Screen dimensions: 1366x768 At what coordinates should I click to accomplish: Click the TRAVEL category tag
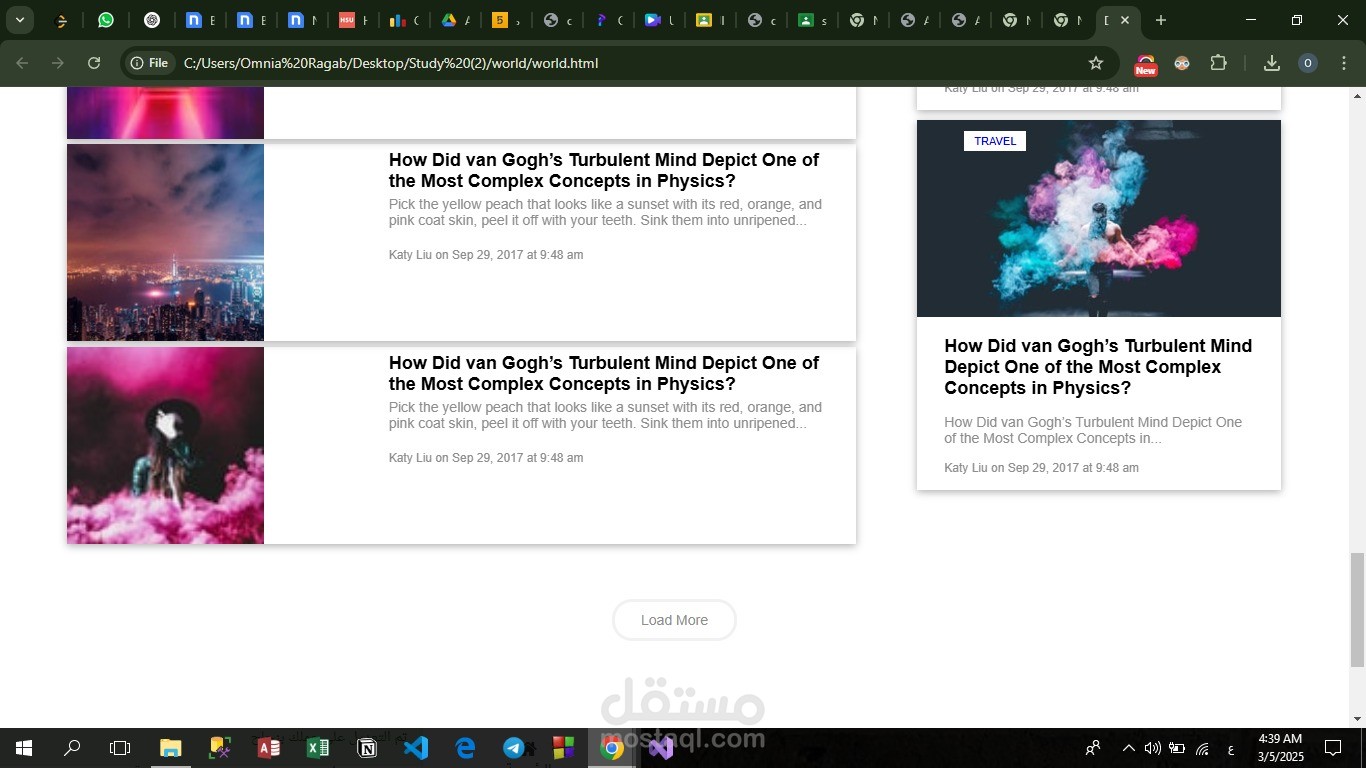[x=995, y=141]
